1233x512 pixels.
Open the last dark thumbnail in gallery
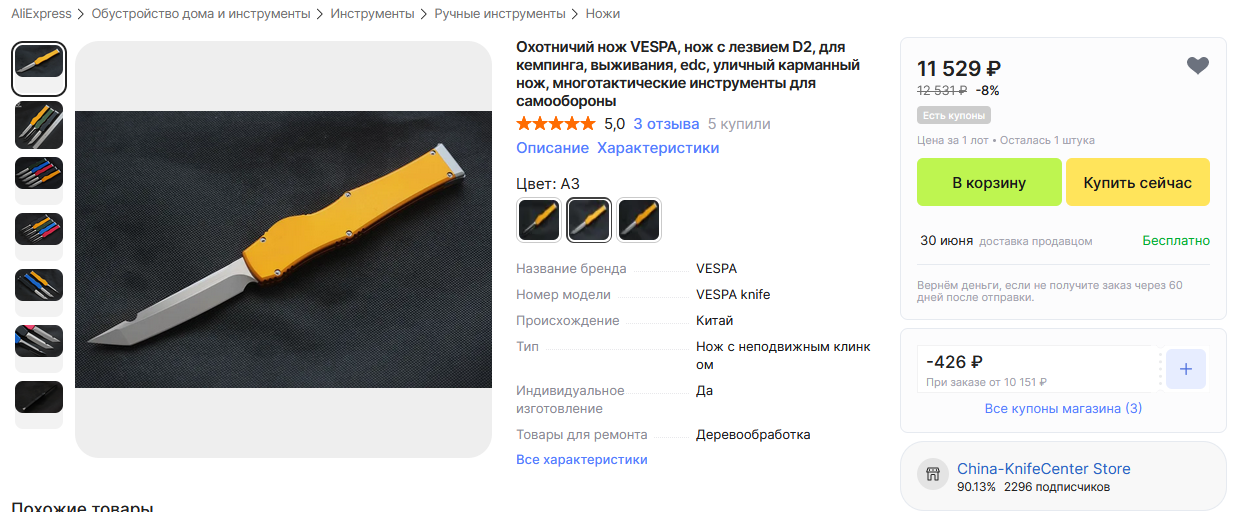(39, 397)
